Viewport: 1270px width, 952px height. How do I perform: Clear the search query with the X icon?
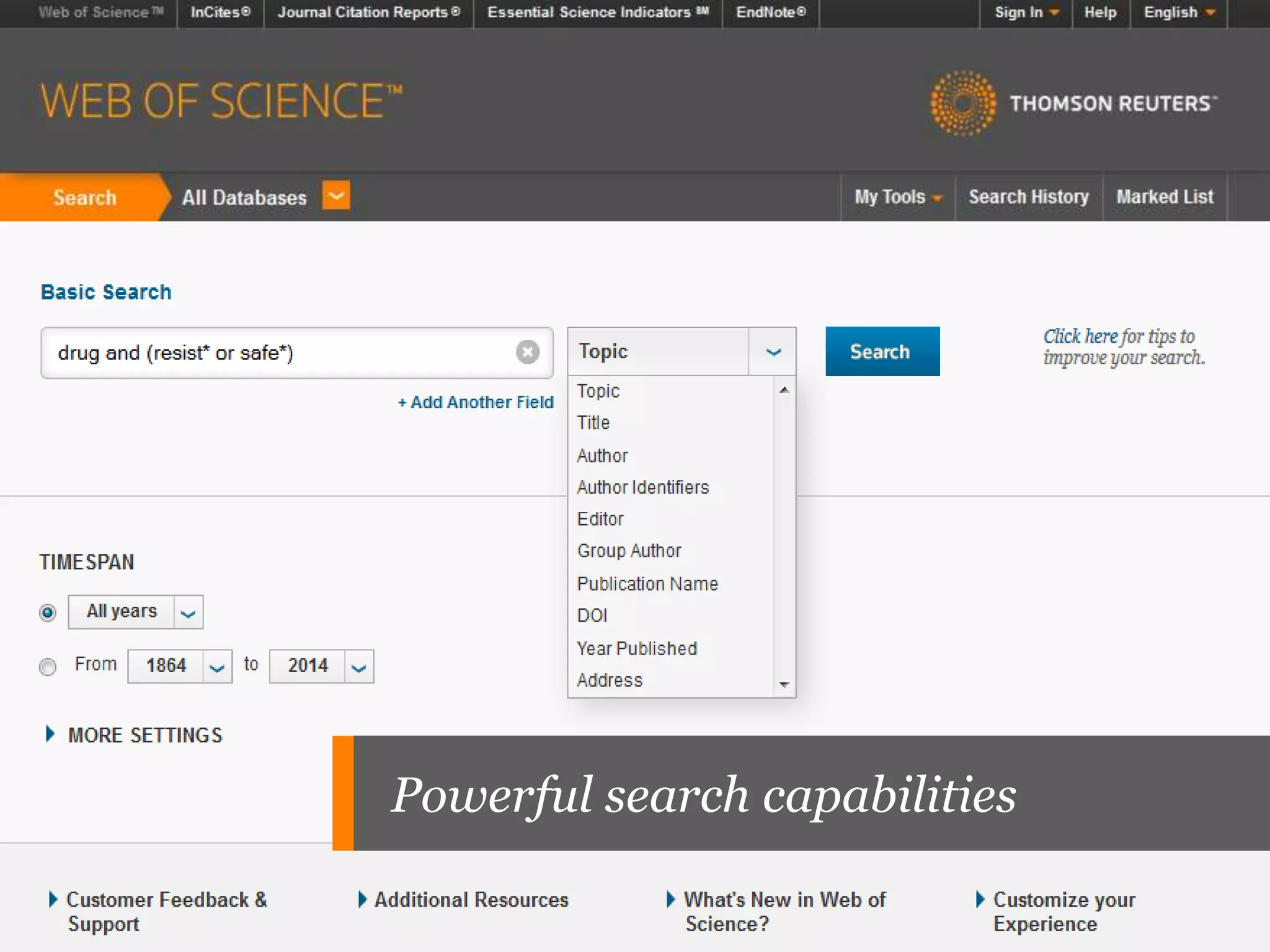click(x=528, y=352)
